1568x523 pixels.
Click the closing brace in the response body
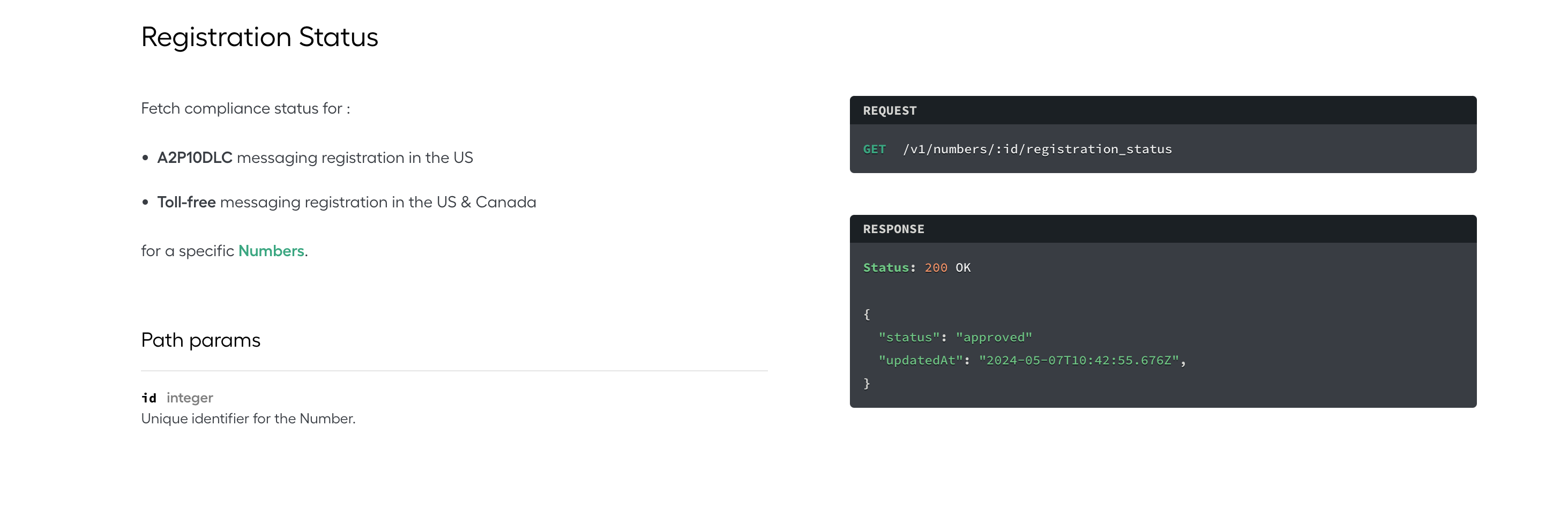[x=867, y=384]
